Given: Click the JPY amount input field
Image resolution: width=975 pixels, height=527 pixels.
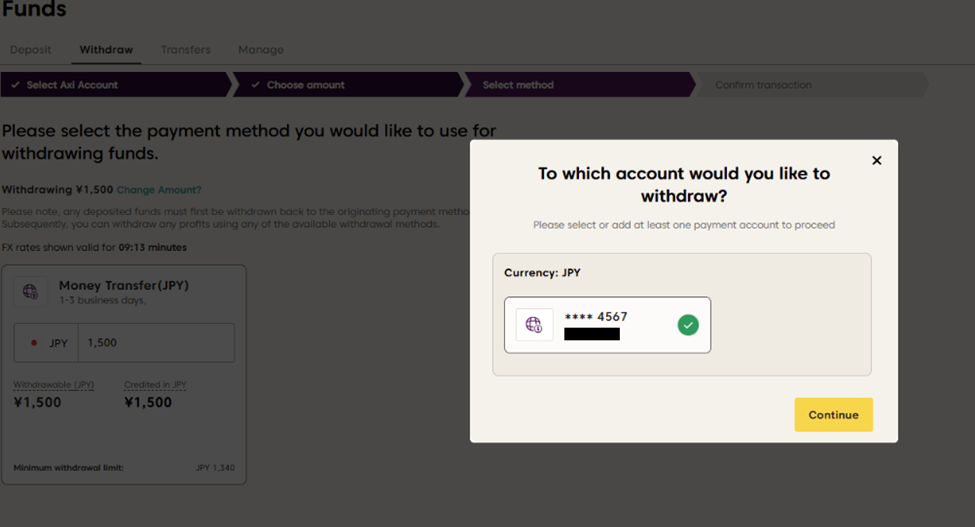Looking at the screenshot, I should pyautogui.click(x=156, y=343).
